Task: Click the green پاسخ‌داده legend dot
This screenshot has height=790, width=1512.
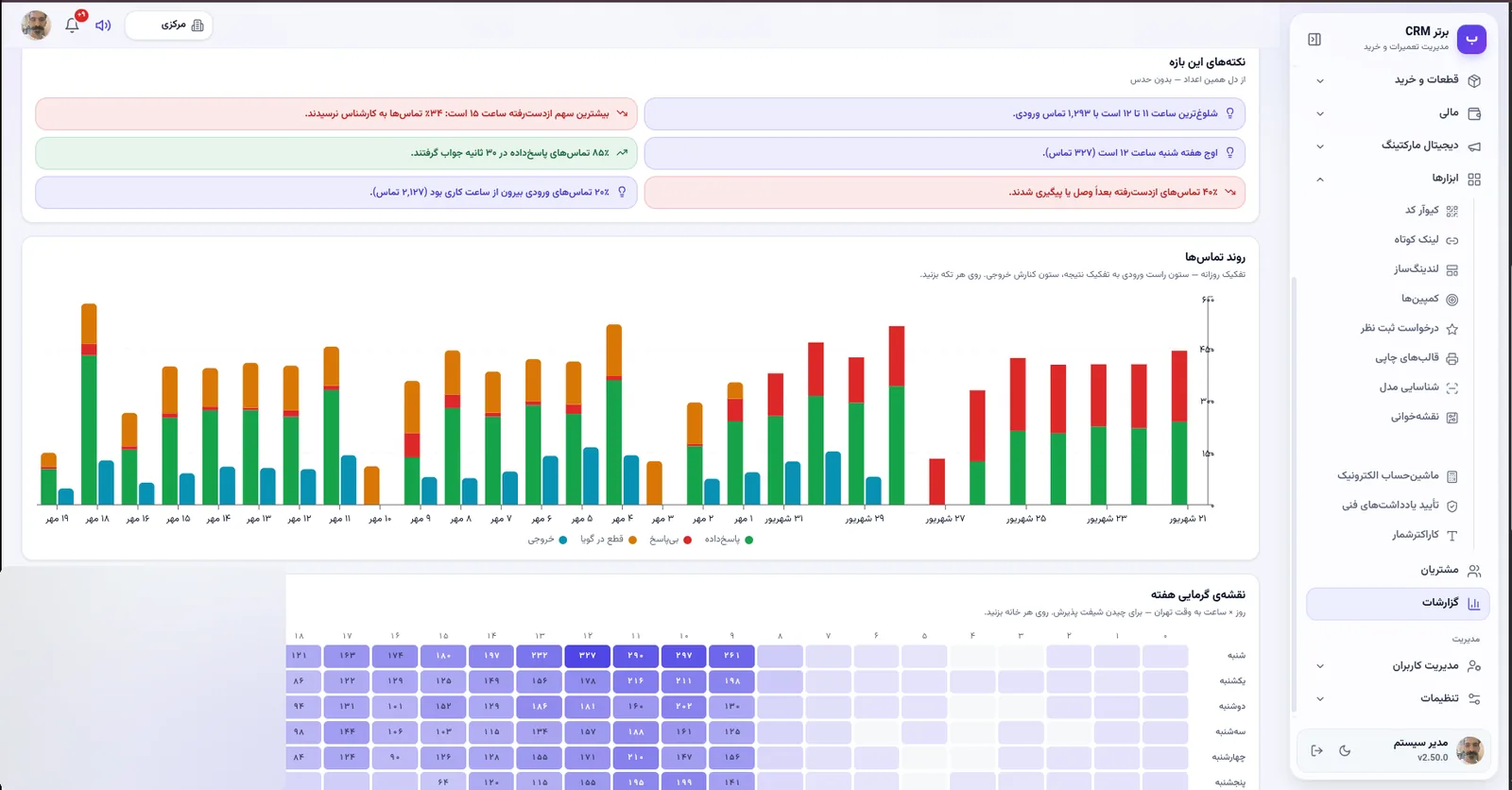Action: click(x=749, y=540)
